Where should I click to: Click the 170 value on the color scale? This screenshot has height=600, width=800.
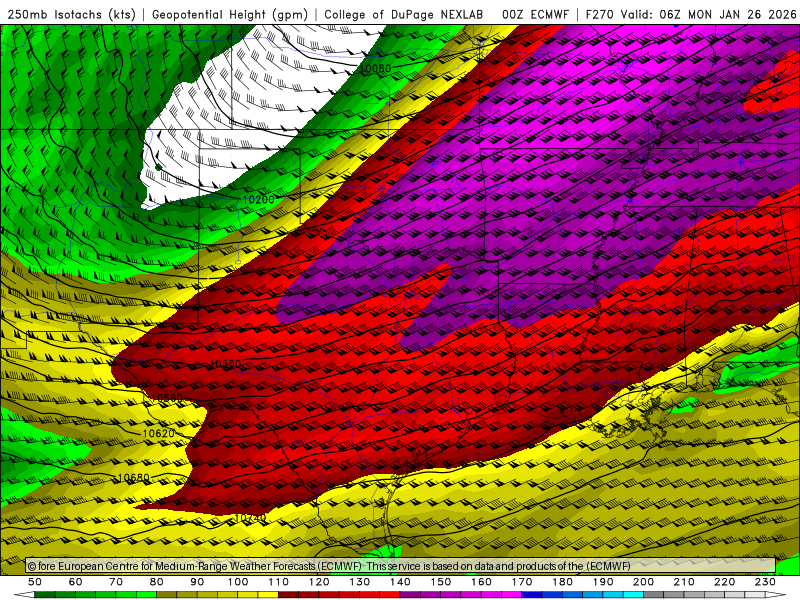coord(521,582)
